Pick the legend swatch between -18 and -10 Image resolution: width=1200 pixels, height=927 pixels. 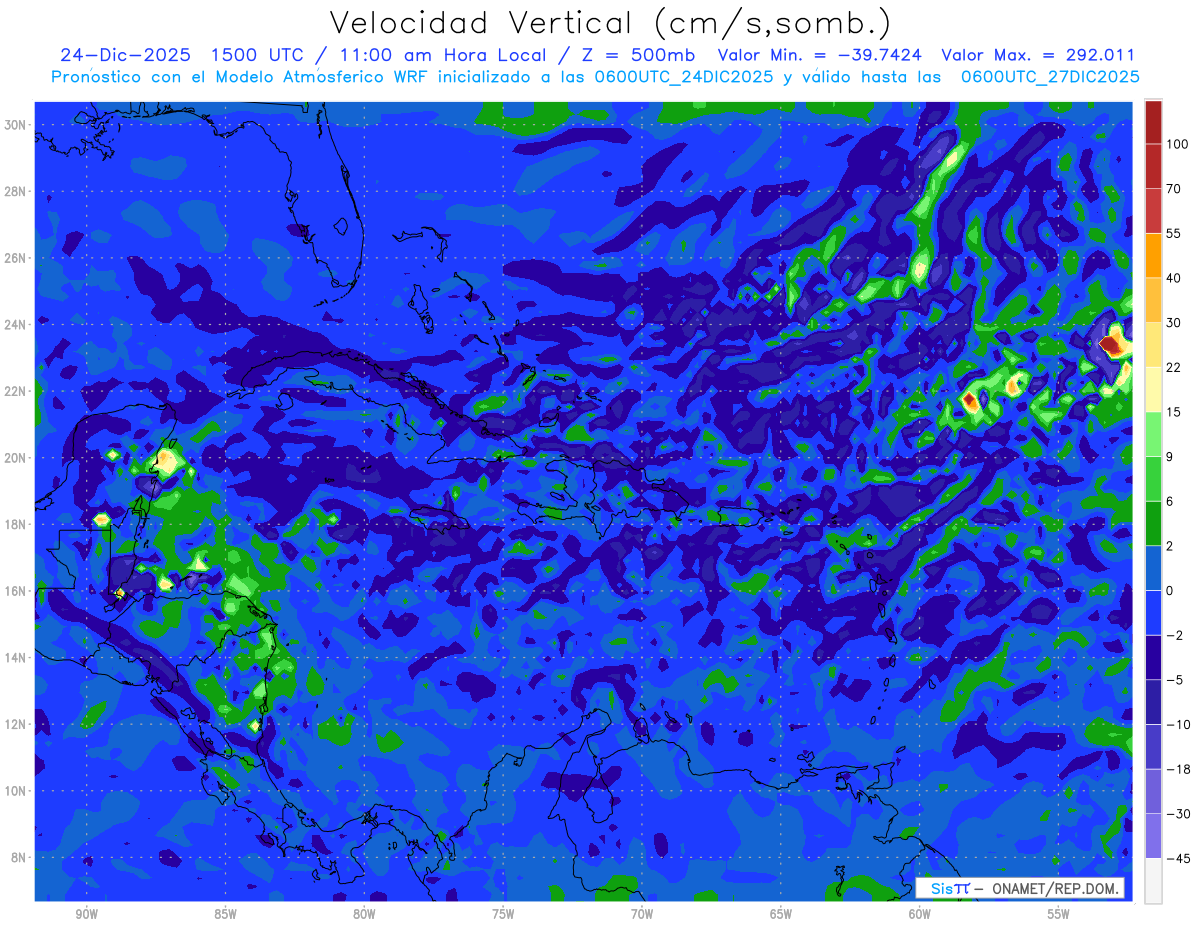coord(1153,746)
